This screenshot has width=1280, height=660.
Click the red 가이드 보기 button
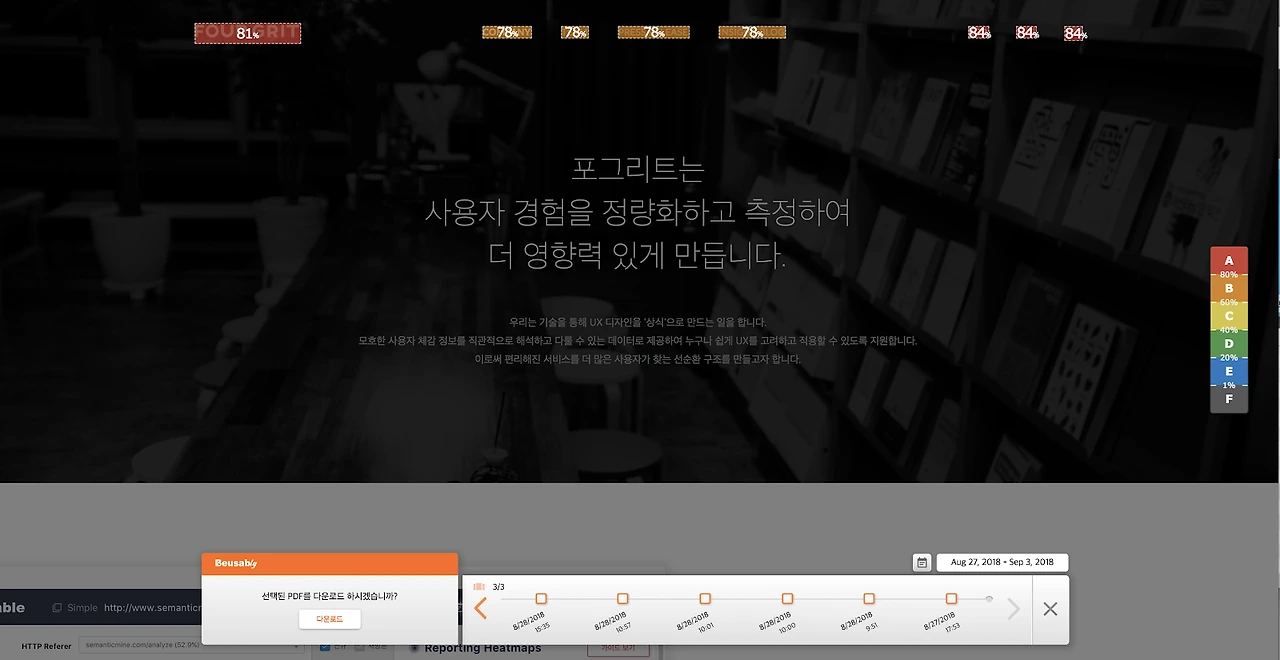(x=618, y=649)
